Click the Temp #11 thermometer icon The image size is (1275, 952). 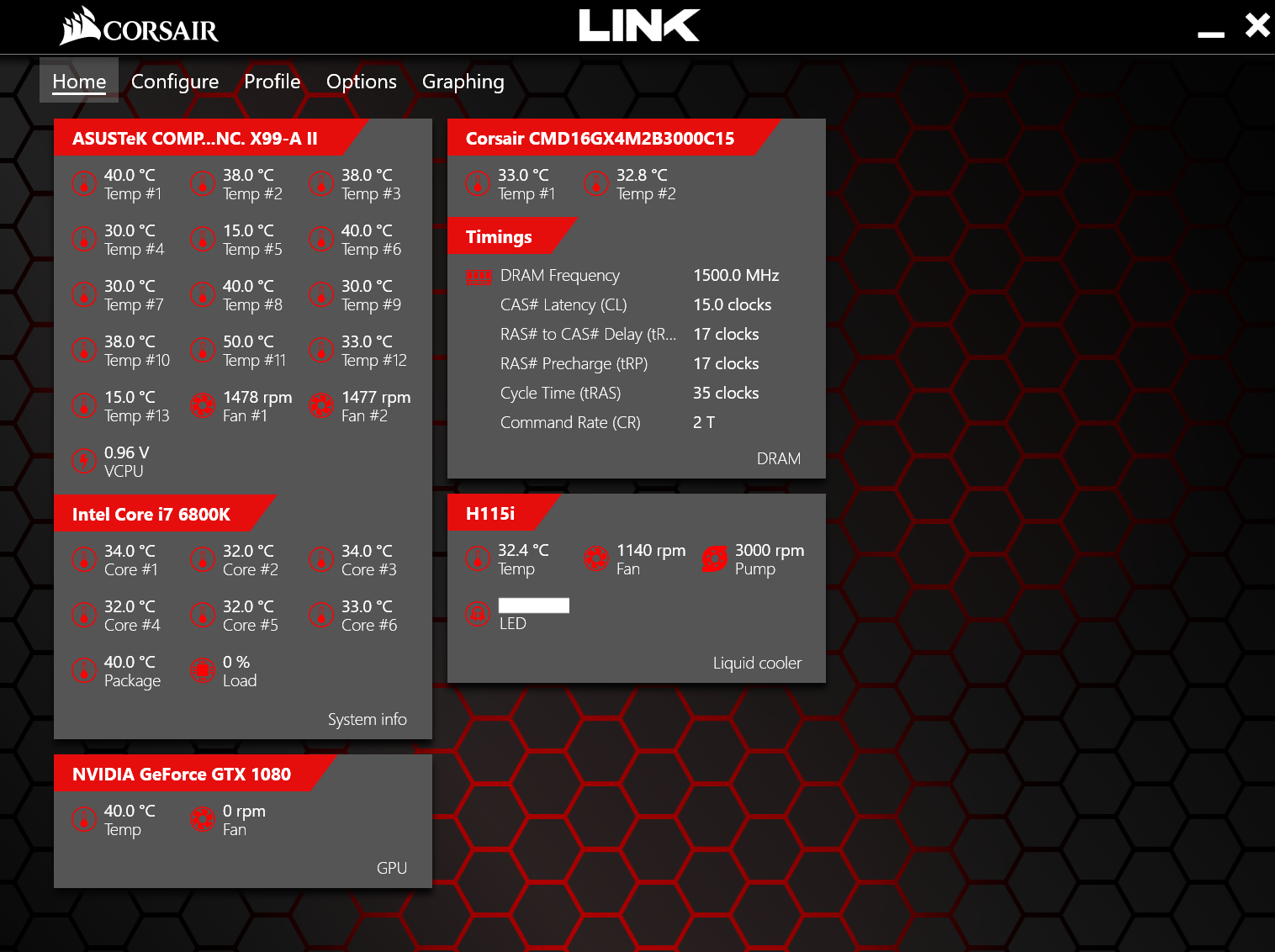pos(203,351)
